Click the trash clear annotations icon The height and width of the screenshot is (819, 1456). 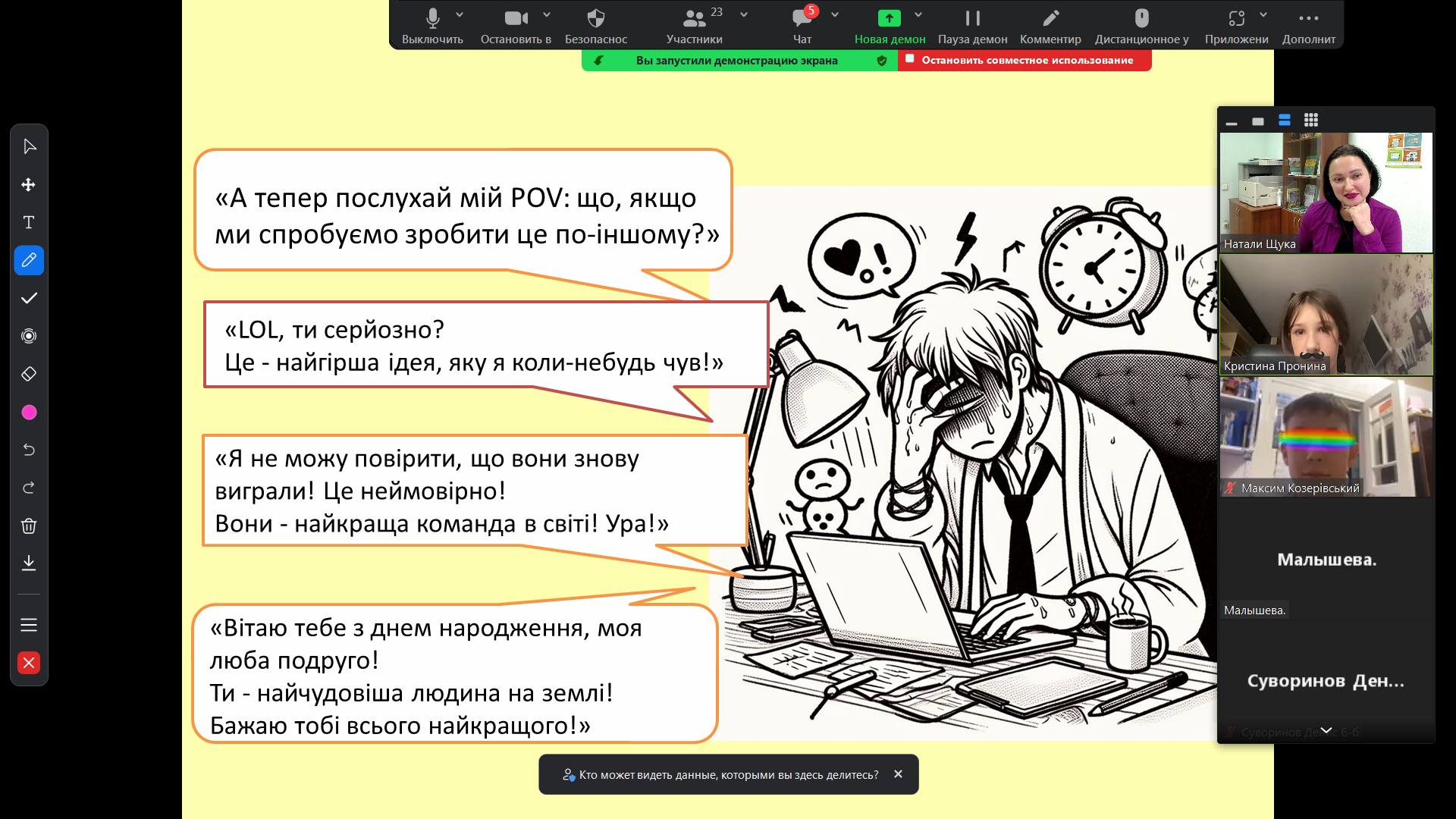tap(29, 526)
